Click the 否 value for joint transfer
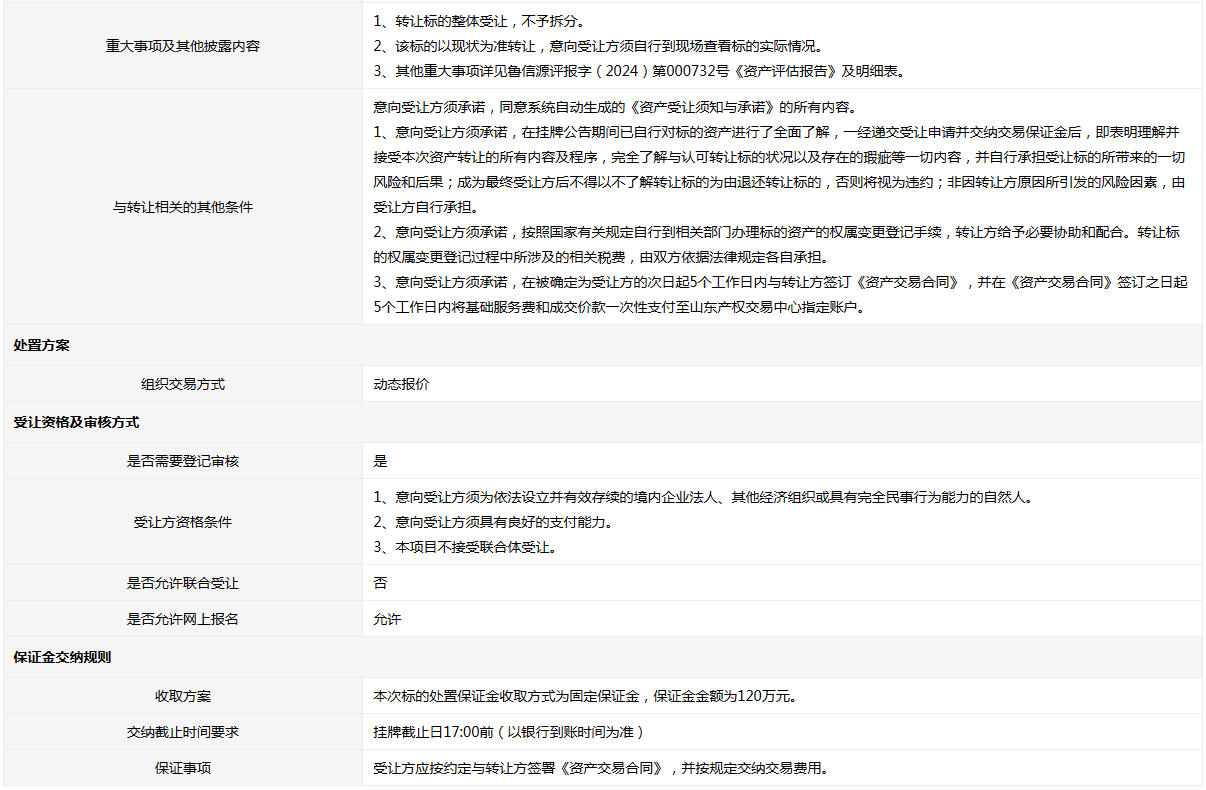The width and height of the screenshot is (1206, 790). coord(380,583)
